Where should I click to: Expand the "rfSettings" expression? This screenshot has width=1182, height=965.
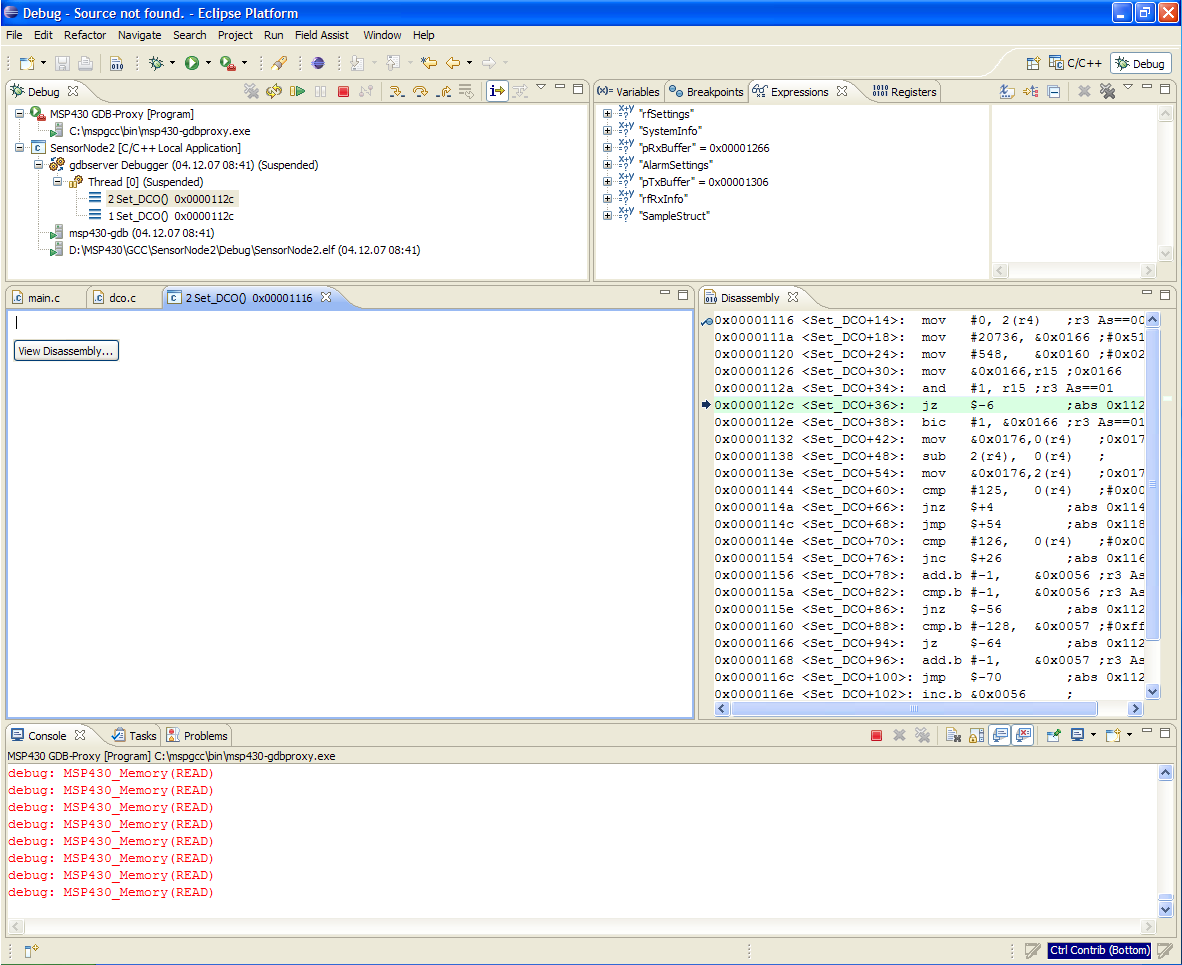coord(607,114)
